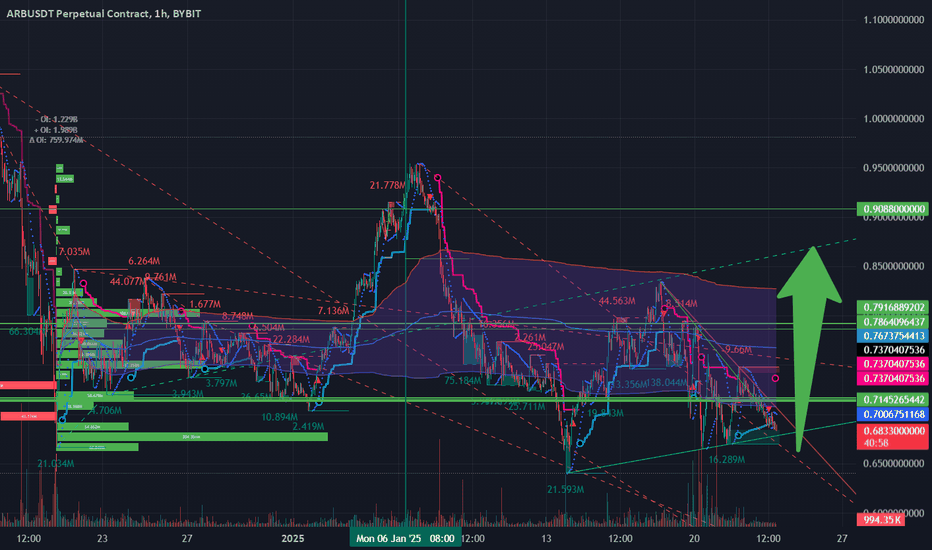932x550 pixels.
Task: Click the 21.034M green volume label
Action: click(x=55, y=464)
